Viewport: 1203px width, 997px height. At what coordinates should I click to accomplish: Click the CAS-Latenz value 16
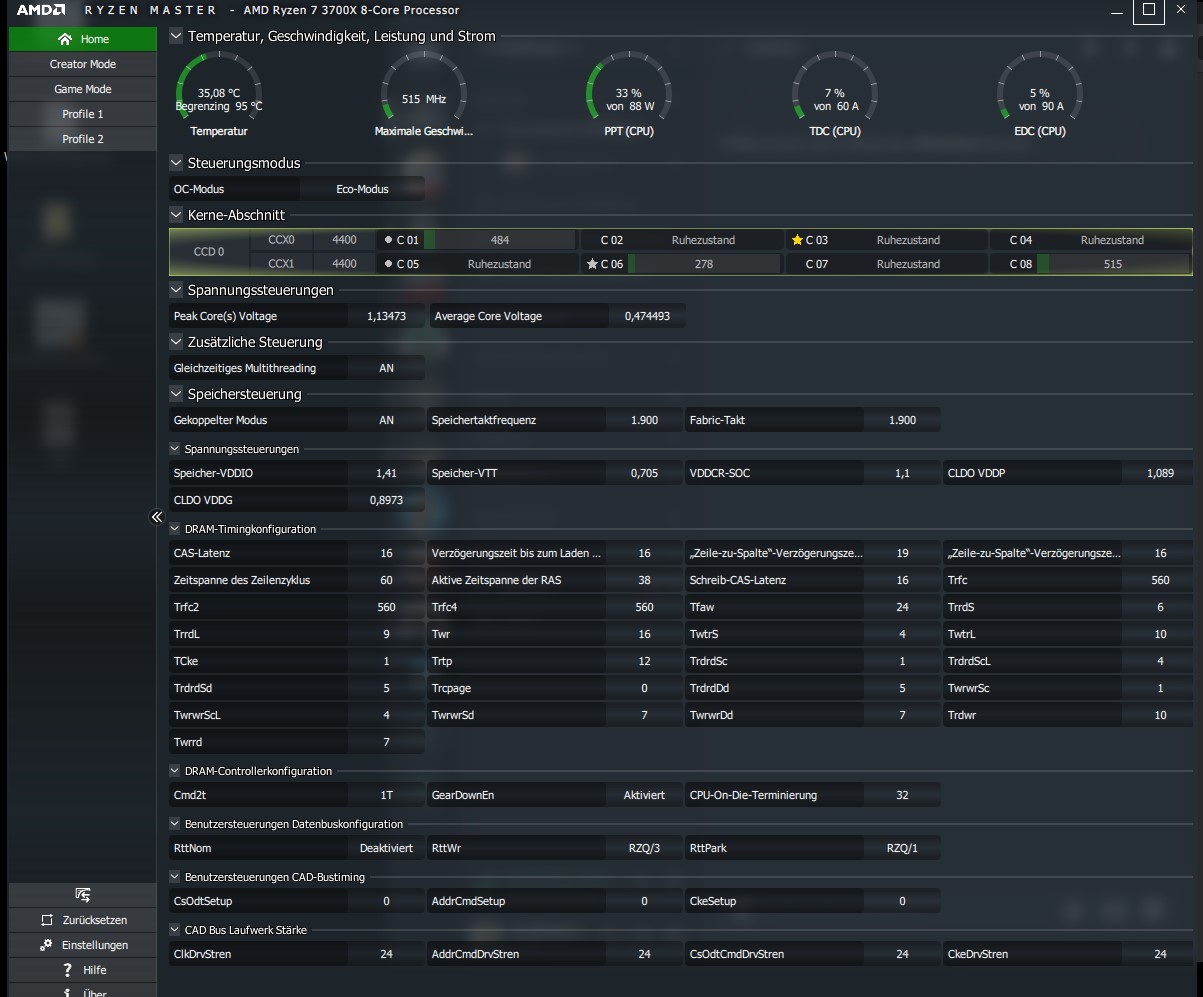386,553
